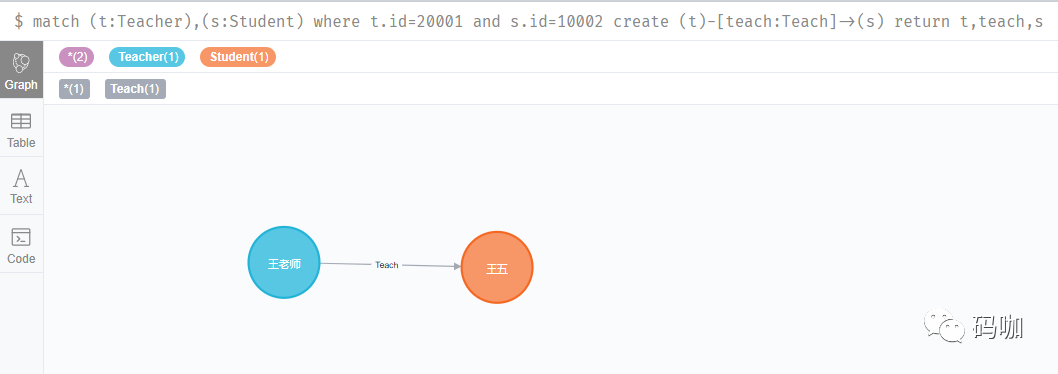1058x374 pixels.
Task: Select the orange 王五 student node
Action: tap(497, 268)
